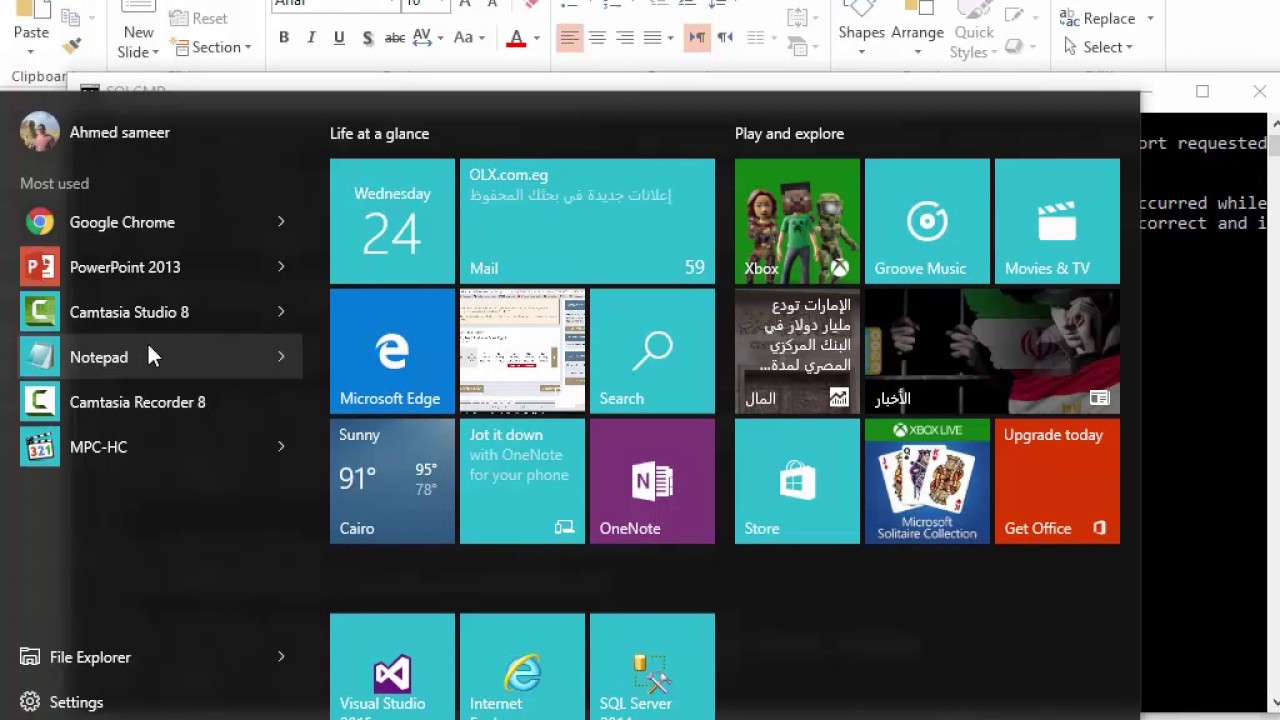
Task: Open the Visual Studio tile
Action: click(392, 667)
